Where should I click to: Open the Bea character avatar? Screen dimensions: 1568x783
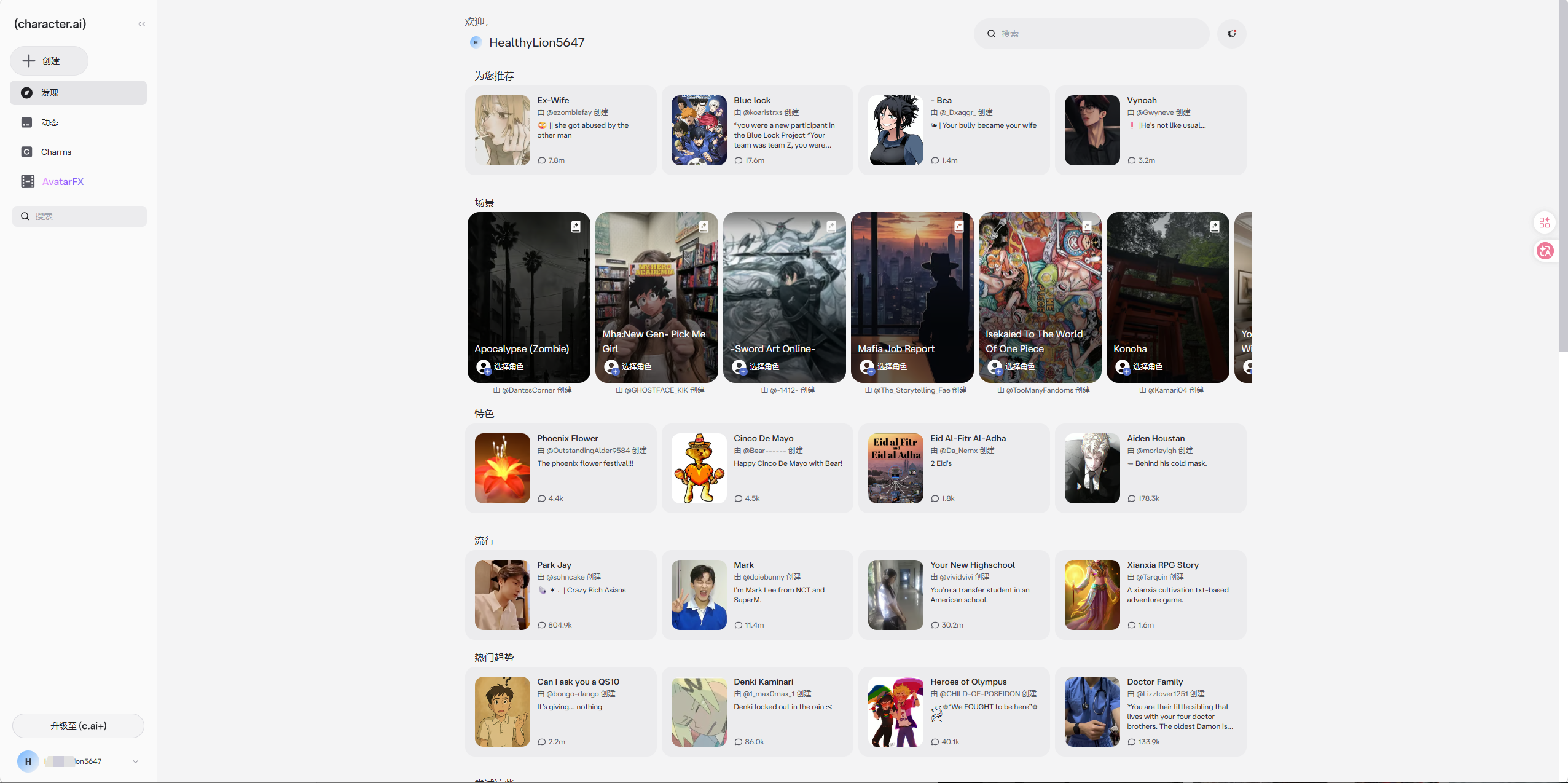click(x=896, y=130)
